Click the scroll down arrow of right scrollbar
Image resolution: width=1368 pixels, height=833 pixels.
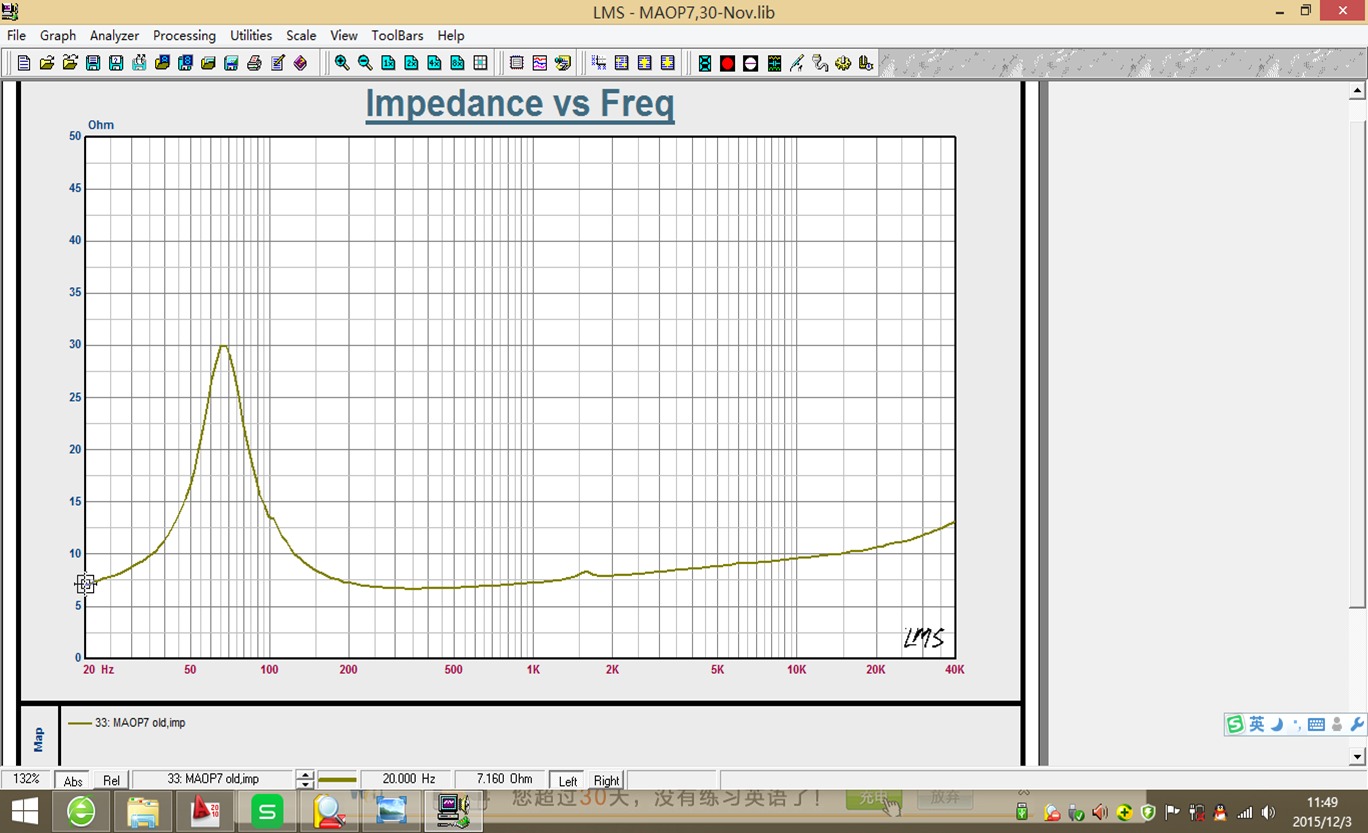[1357, 757]
